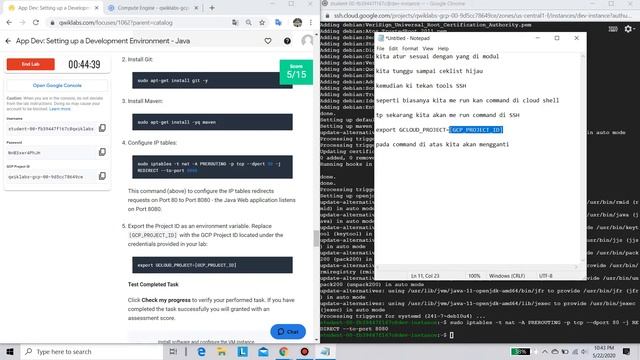Reload the Qwiklabs page
The height and width of the screenshot is (360, 640).
pyautogui.click(x=36, y=22)
